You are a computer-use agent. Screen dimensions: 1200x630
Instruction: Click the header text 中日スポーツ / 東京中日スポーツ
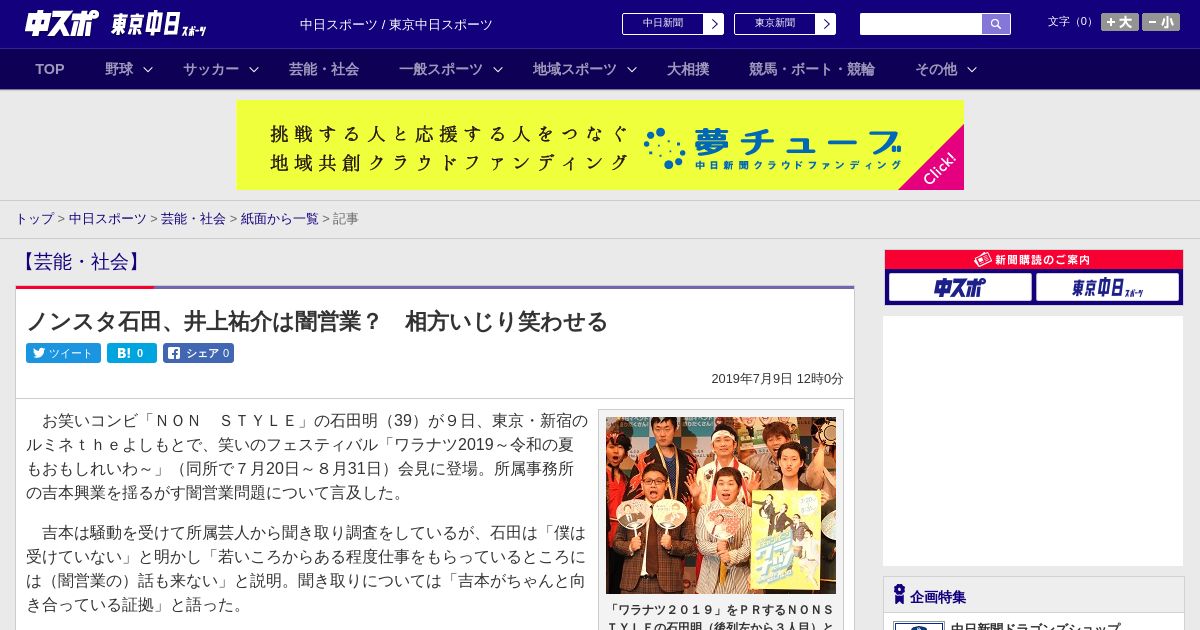pyautogui.click(x=396, y=24)
